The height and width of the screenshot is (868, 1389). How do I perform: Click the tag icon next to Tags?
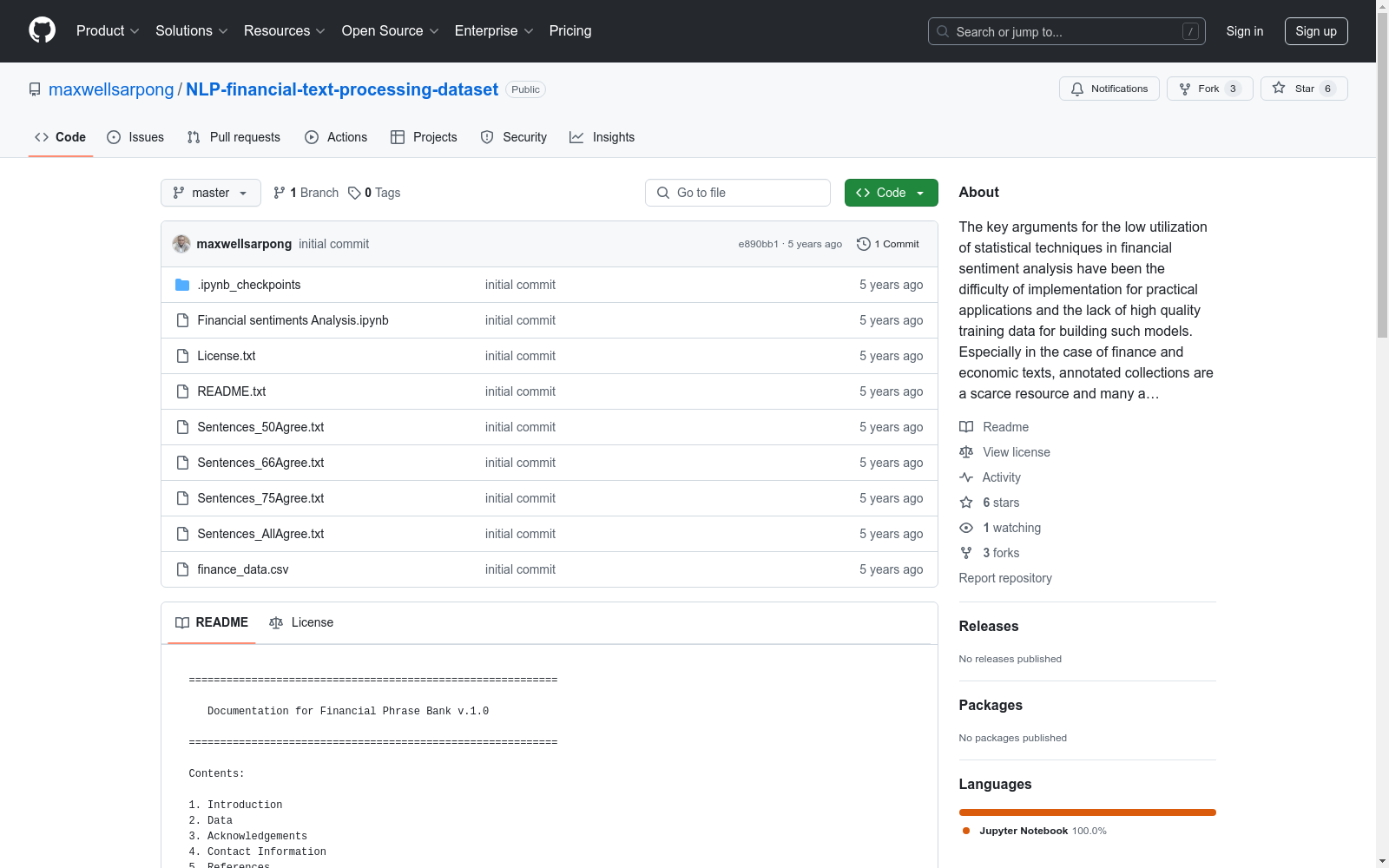(x=354, y=193)
